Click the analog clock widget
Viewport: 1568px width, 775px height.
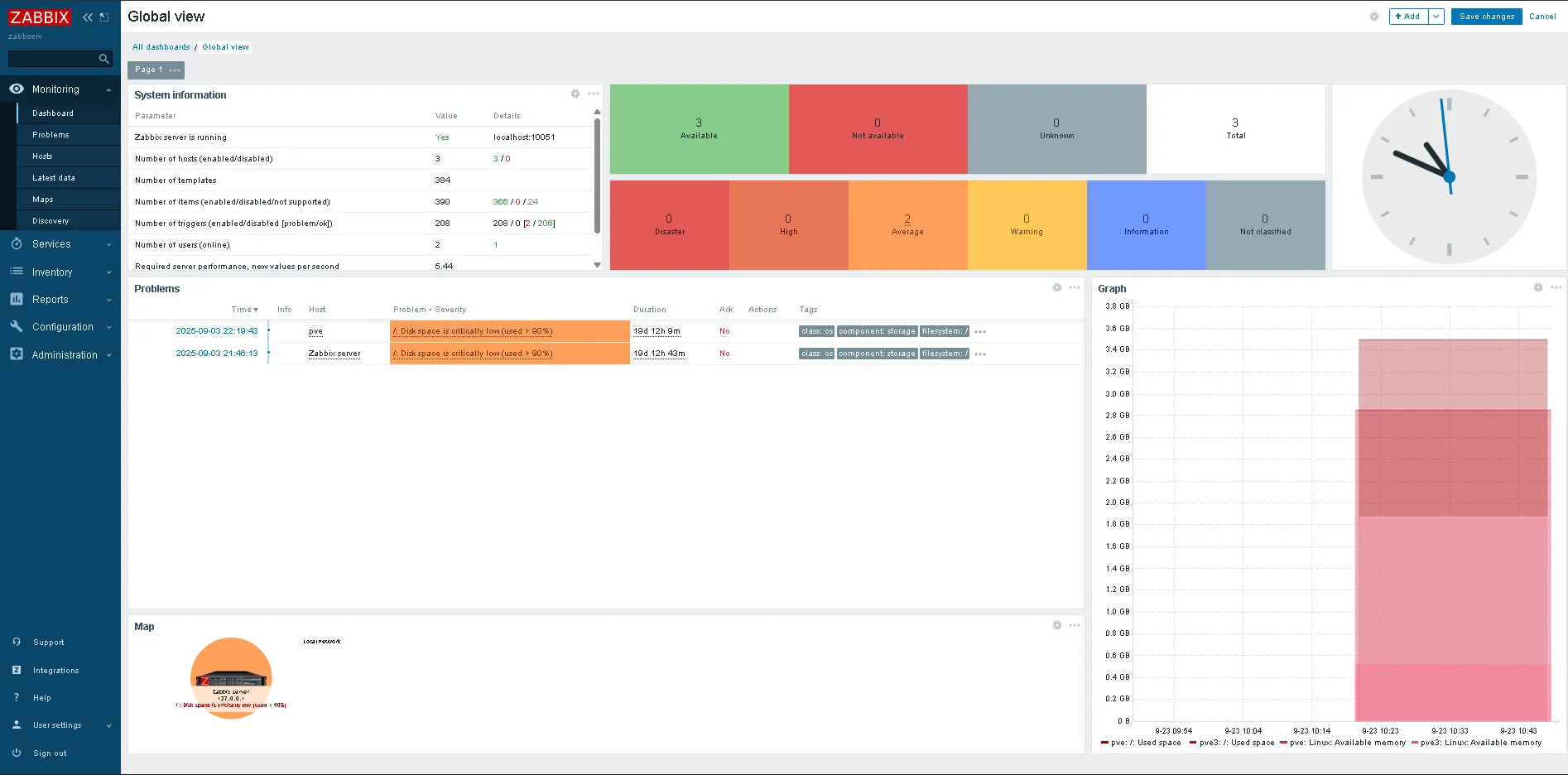point(1449,177)
